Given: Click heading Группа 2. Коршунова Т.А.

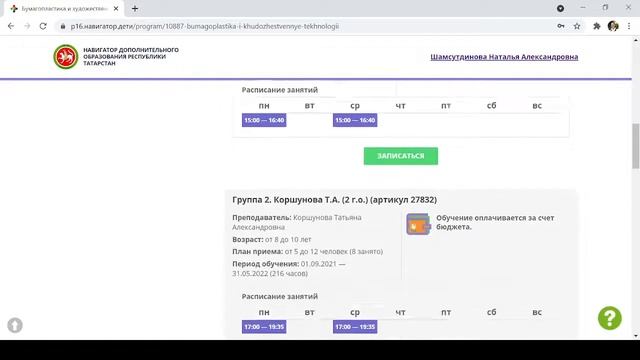Looking at the screenshot, I should tap(334, 200).
